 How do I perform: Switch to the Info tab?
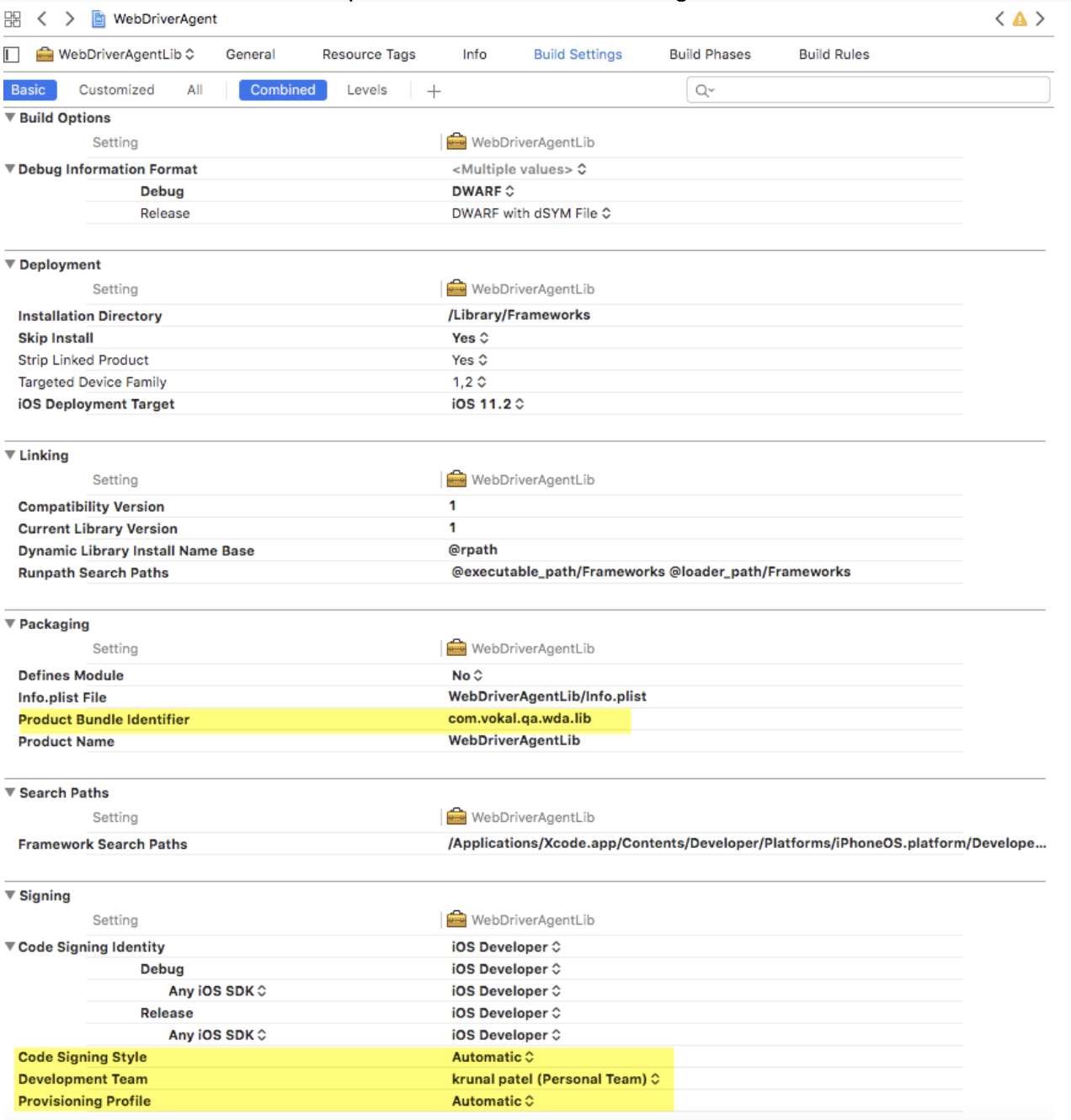pyautogui.click(x=474, y=55)
